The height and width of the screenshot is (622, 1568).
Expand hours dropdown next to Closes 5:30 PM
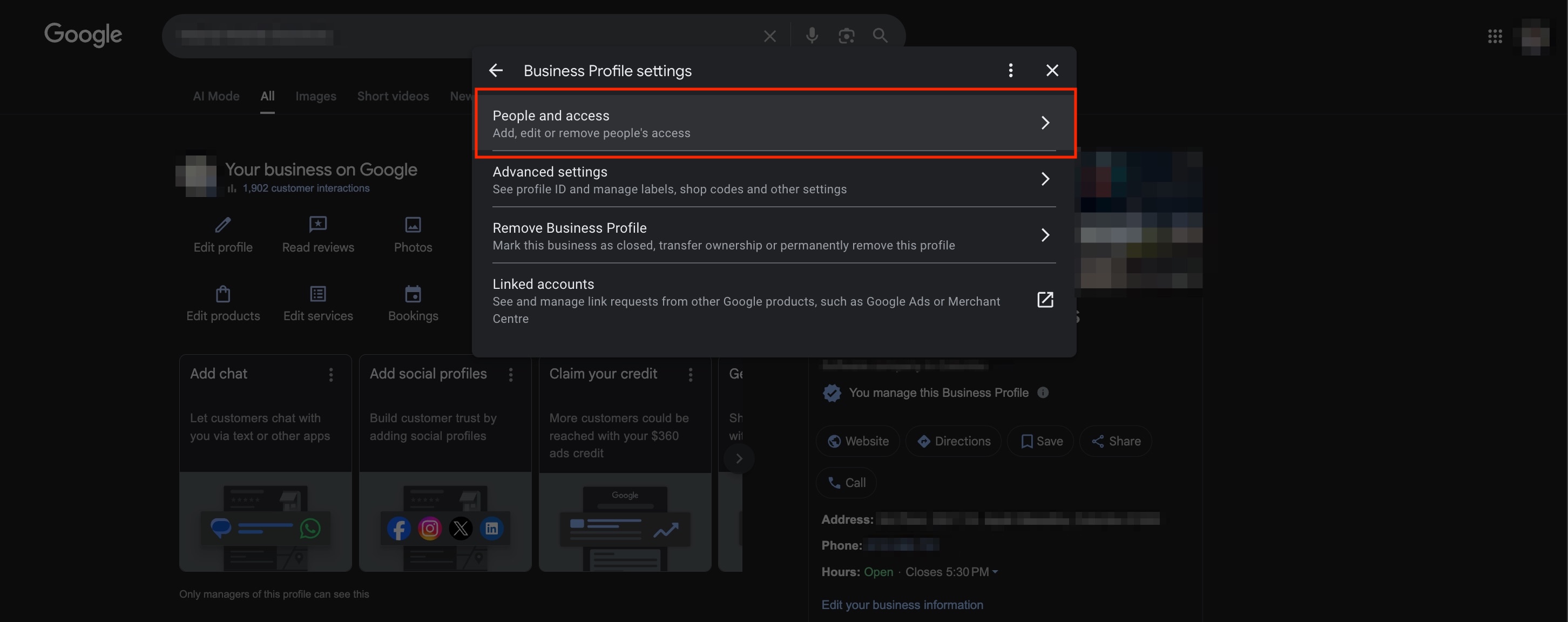click(995, 572)
